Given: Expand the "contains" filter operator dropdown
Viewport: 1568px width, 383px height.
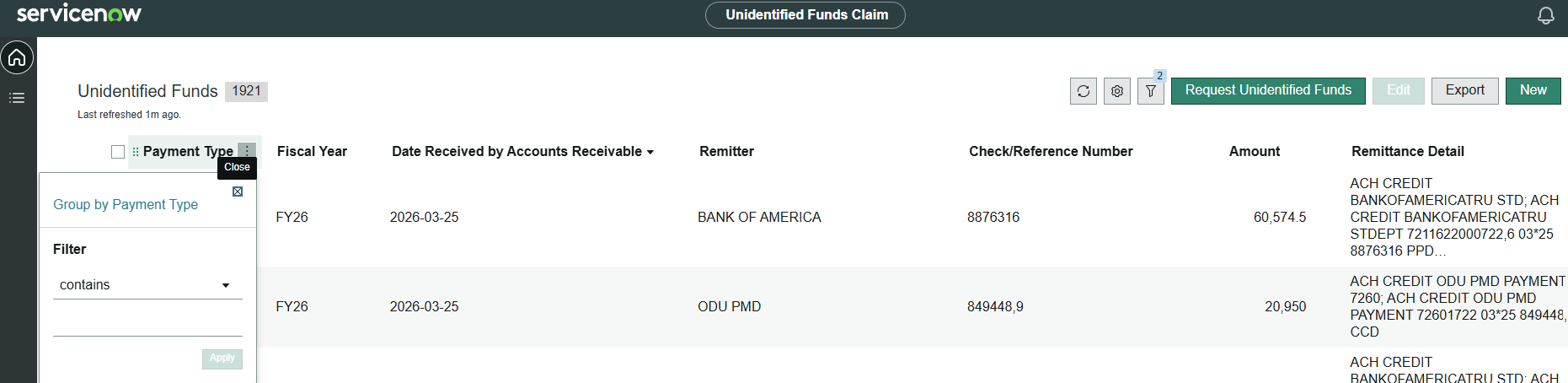Looking at the screenshot, I should (147, 285).
